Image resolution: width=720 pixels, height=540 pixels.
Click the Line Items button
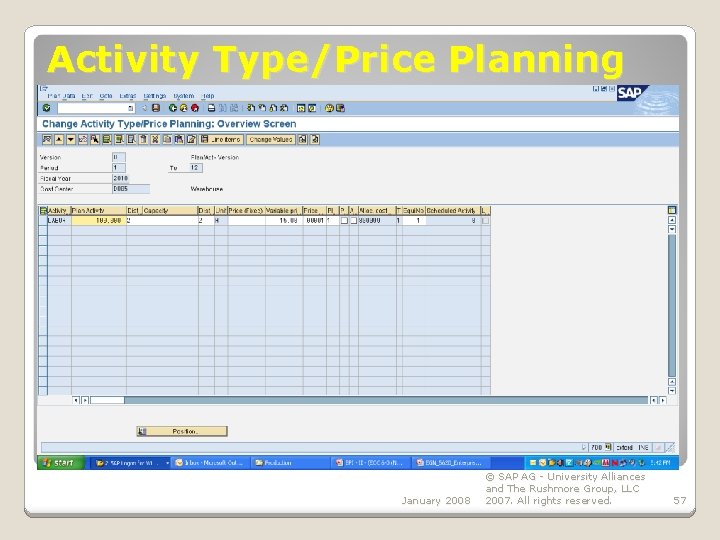coord(221,139)
